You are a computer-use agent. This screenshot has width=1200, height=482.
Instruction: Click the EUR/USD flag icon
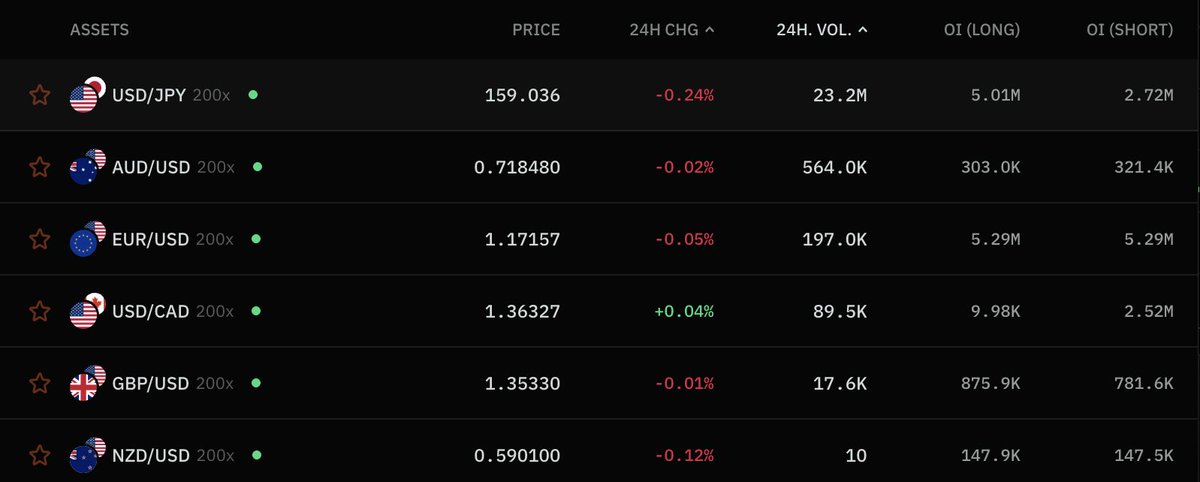click(x=87, y=238)
